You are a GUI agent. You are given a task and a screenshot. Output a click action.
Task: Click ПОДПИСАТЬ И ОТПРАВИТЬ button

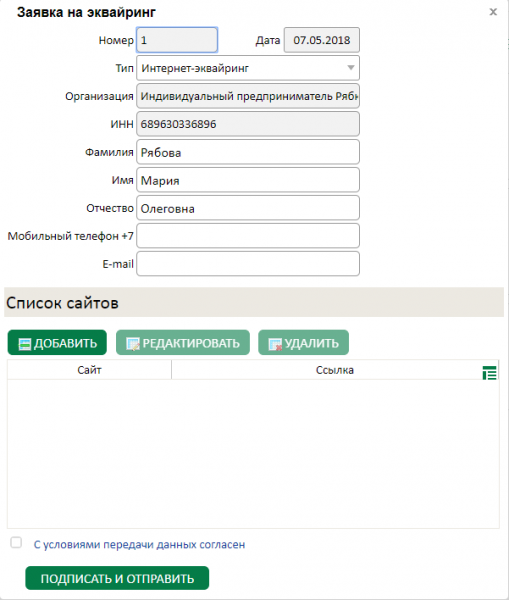(x=117, y=578)
